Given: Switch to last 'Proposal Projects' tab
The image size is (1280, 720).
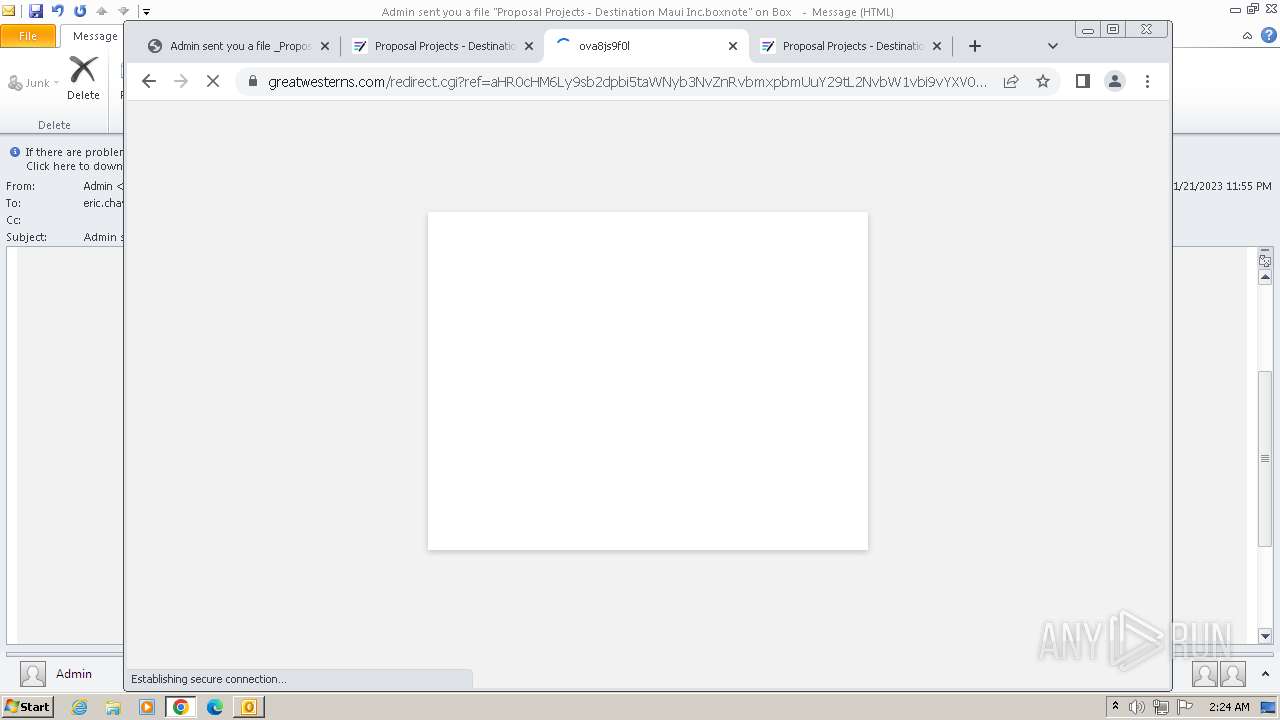Looking at the screenshot, I should (850, 46).
